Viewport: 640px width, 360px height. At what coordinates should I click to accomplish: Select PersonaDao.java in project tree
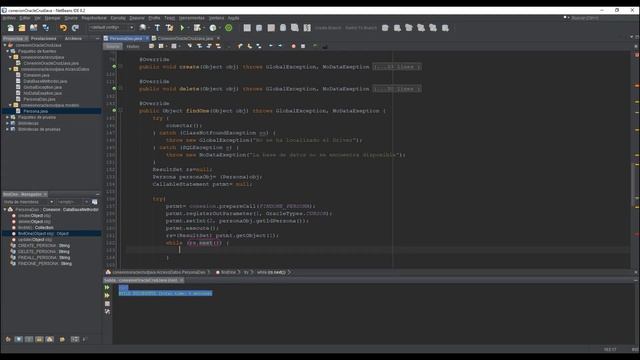[39, 99]
